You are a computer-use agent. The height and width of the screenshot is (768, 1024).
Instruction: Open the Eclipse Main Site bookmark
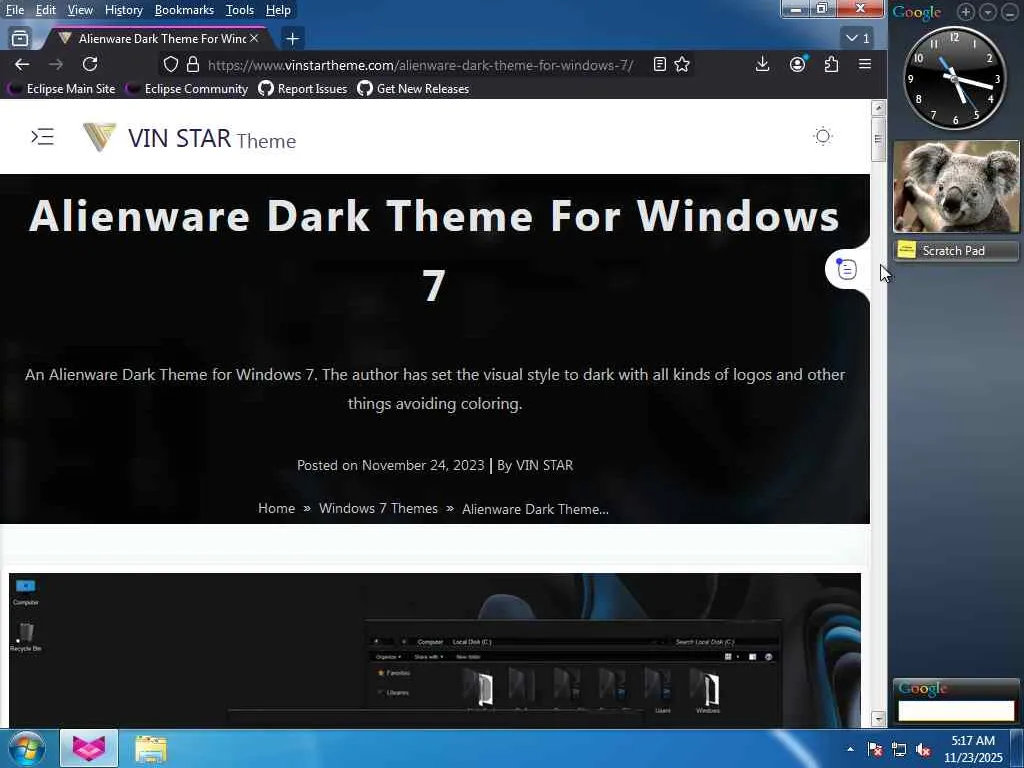click(x=61, y=89)
